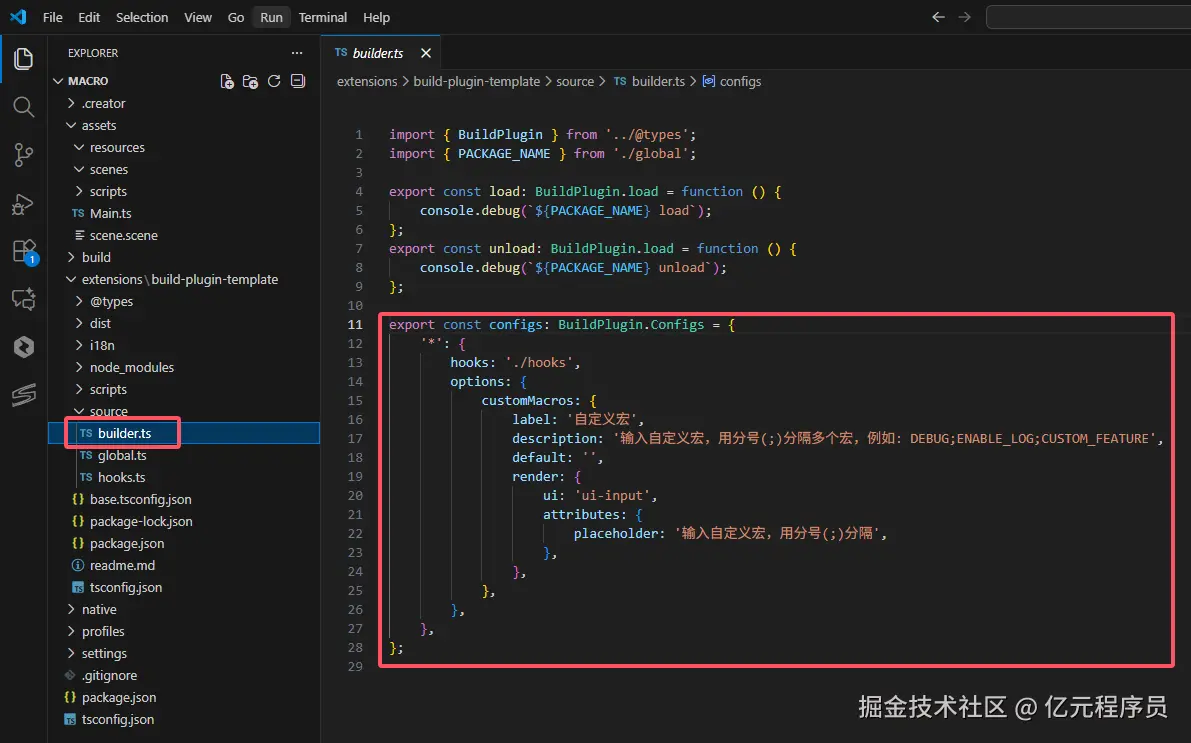Open the Terminal menu
This screenshot has height=743, width=1191.
pyautogui.click(x=323, y=17)
